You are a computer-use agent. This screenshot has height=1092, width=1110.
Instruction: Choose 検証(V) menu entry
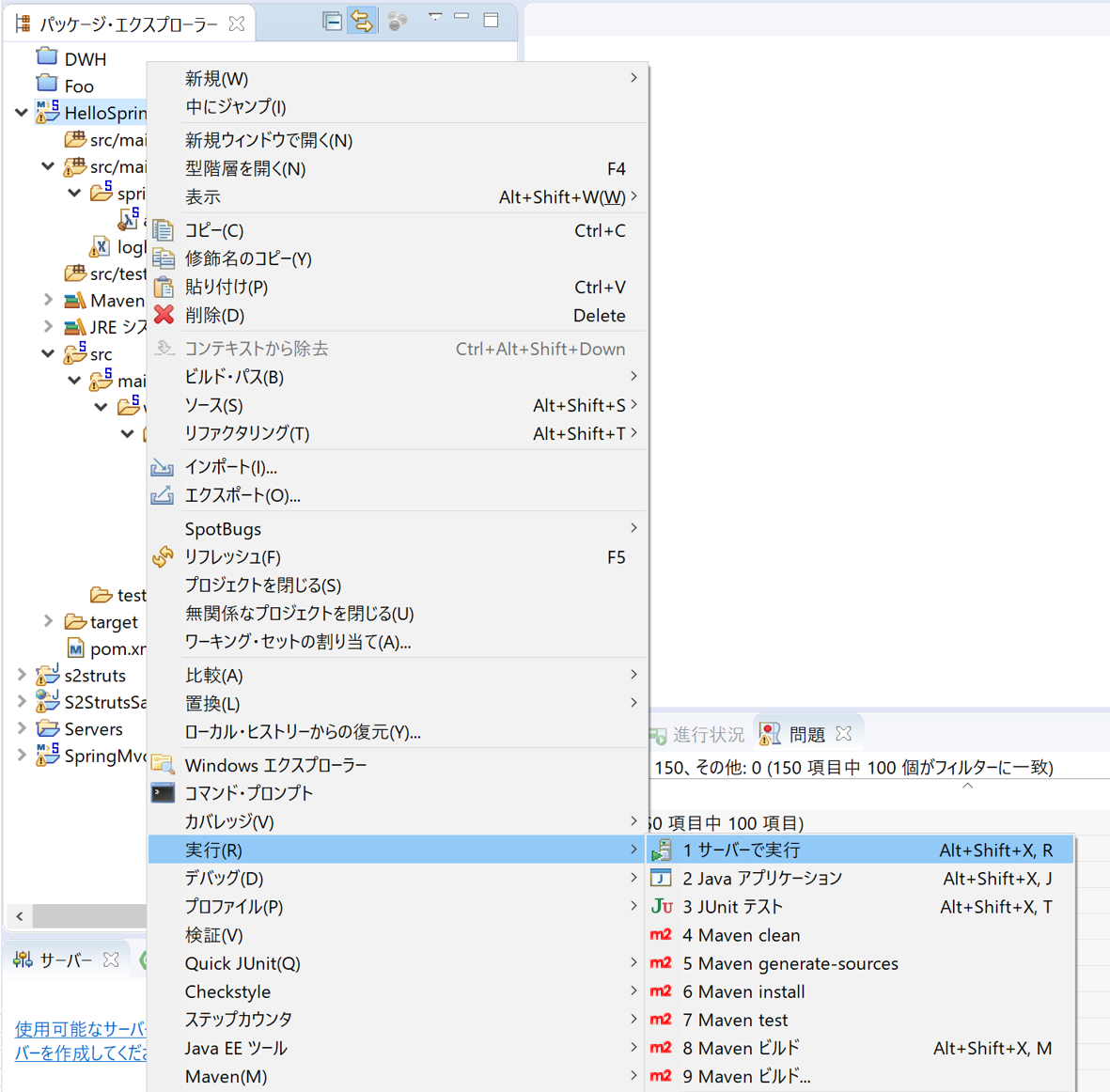point(398,935)
